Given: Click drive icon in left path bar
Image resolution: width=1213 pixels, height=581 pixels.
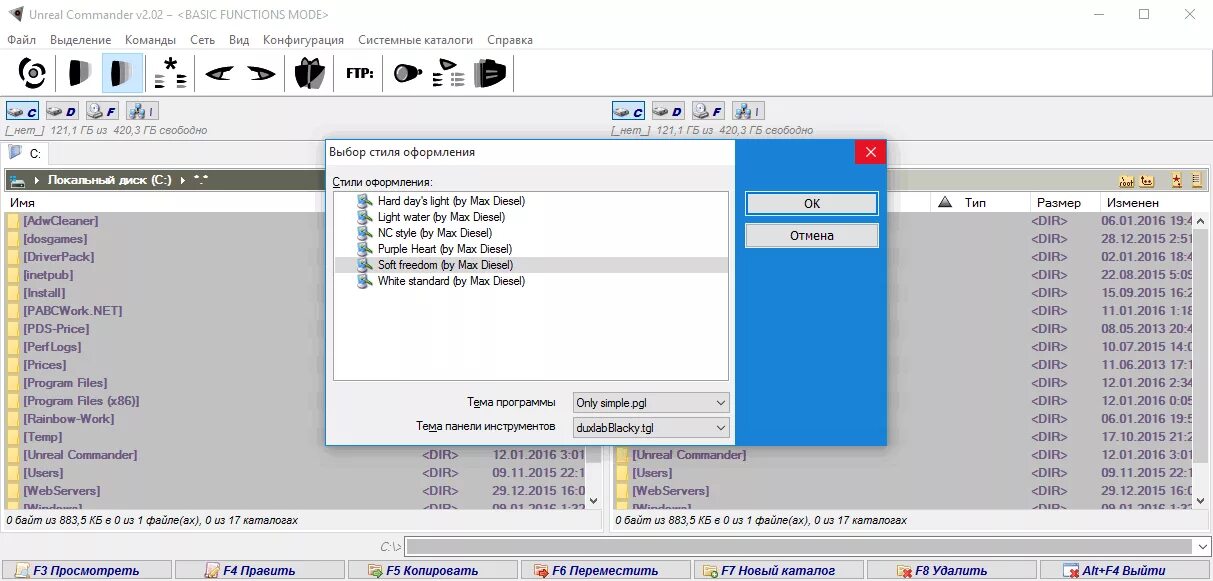Looking at the screenshot, I should [x=18, y=180].
